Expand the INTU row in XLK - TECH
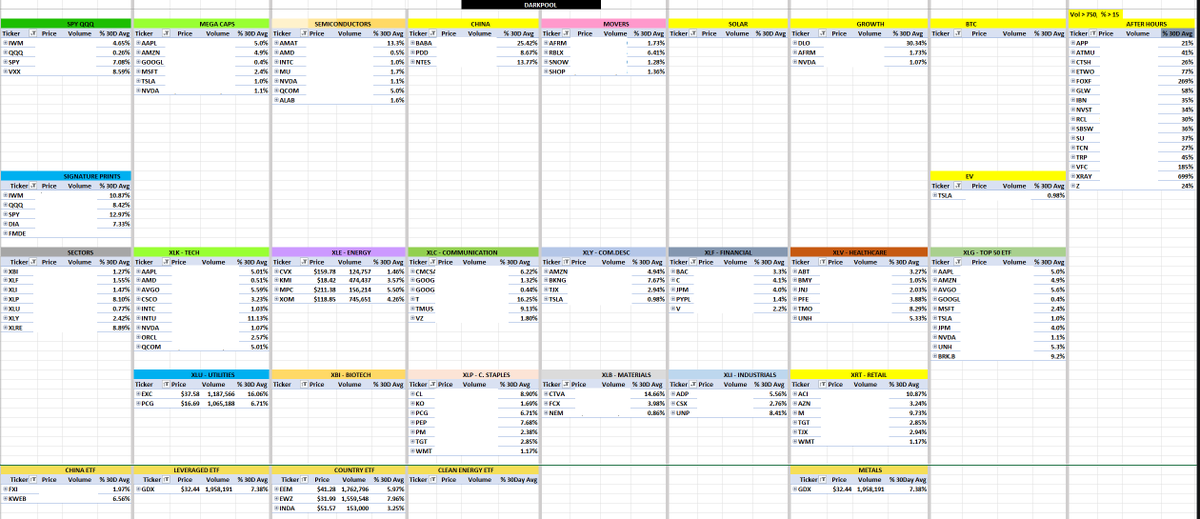The image size is (1200, 519). pos(137,318)
